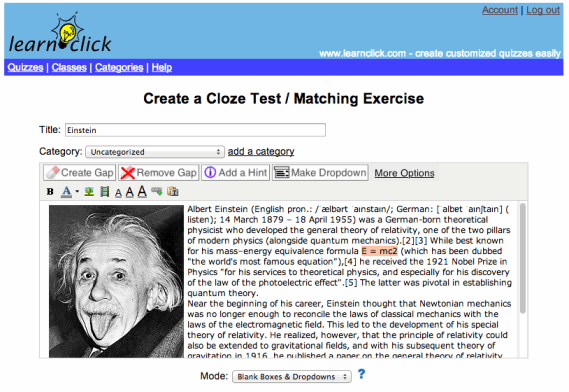Viewport: 569px width, 392px height.
Task: Click the Create Gap button
Action: pyautogui.click(x=79, y=173)
